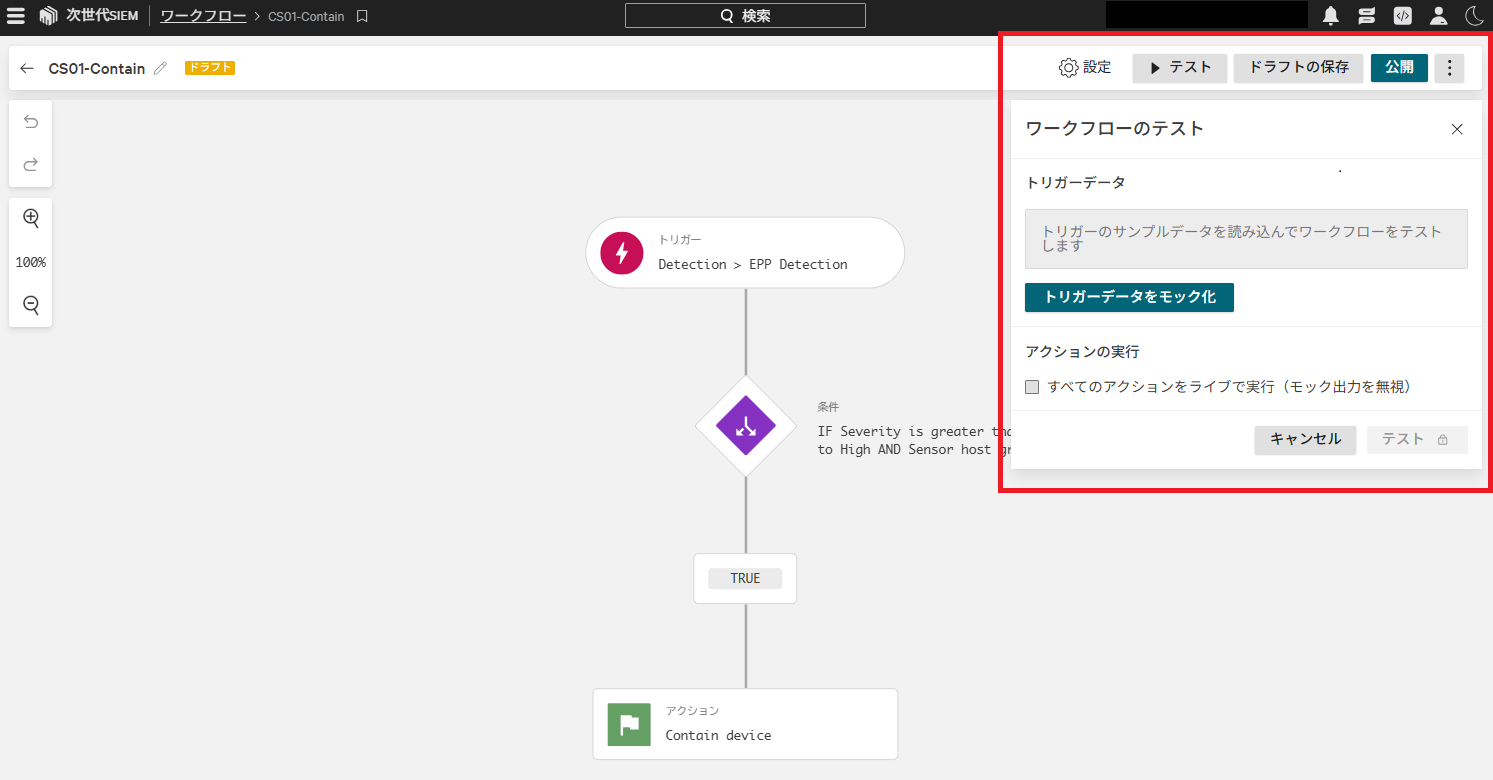Open the user profile icon in the header
Image resolution: width=1493 pixels, height=780 pixels.
tap(1438, 15)
